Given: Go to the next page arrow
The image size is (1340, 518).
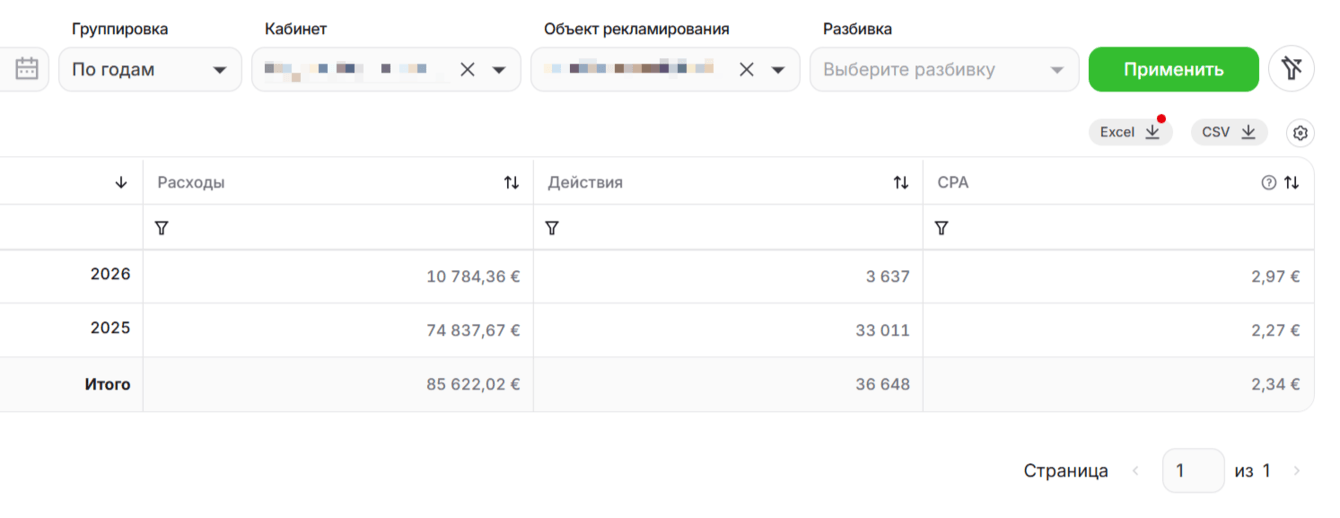Looking at the screenshot, I should click(x=1297, y=471).
